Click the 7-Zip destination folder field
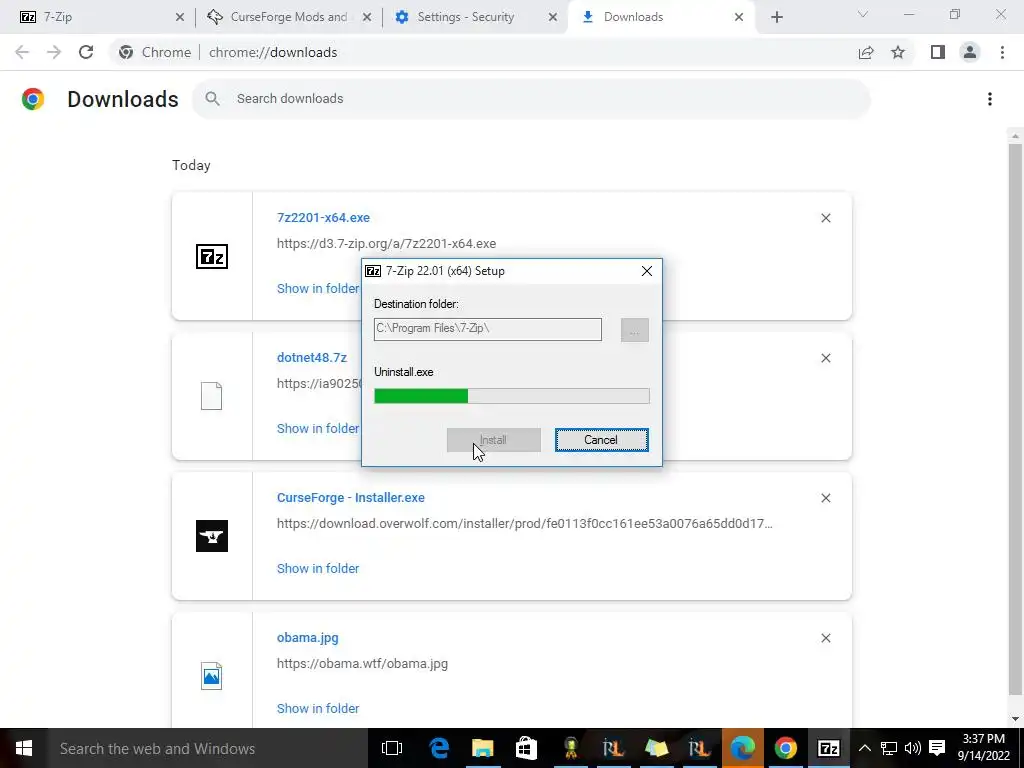 488,329
